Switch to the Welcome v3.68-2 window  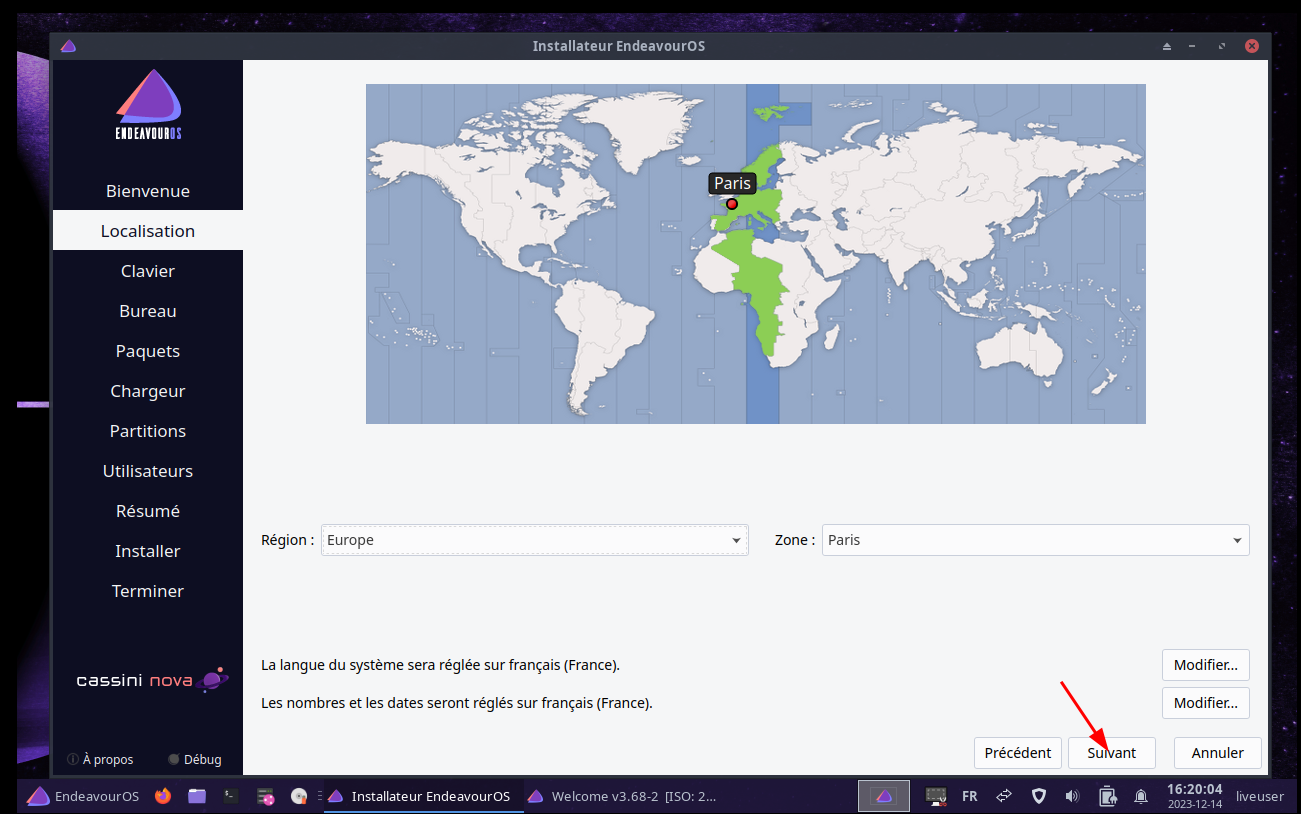tap(622, 796)
